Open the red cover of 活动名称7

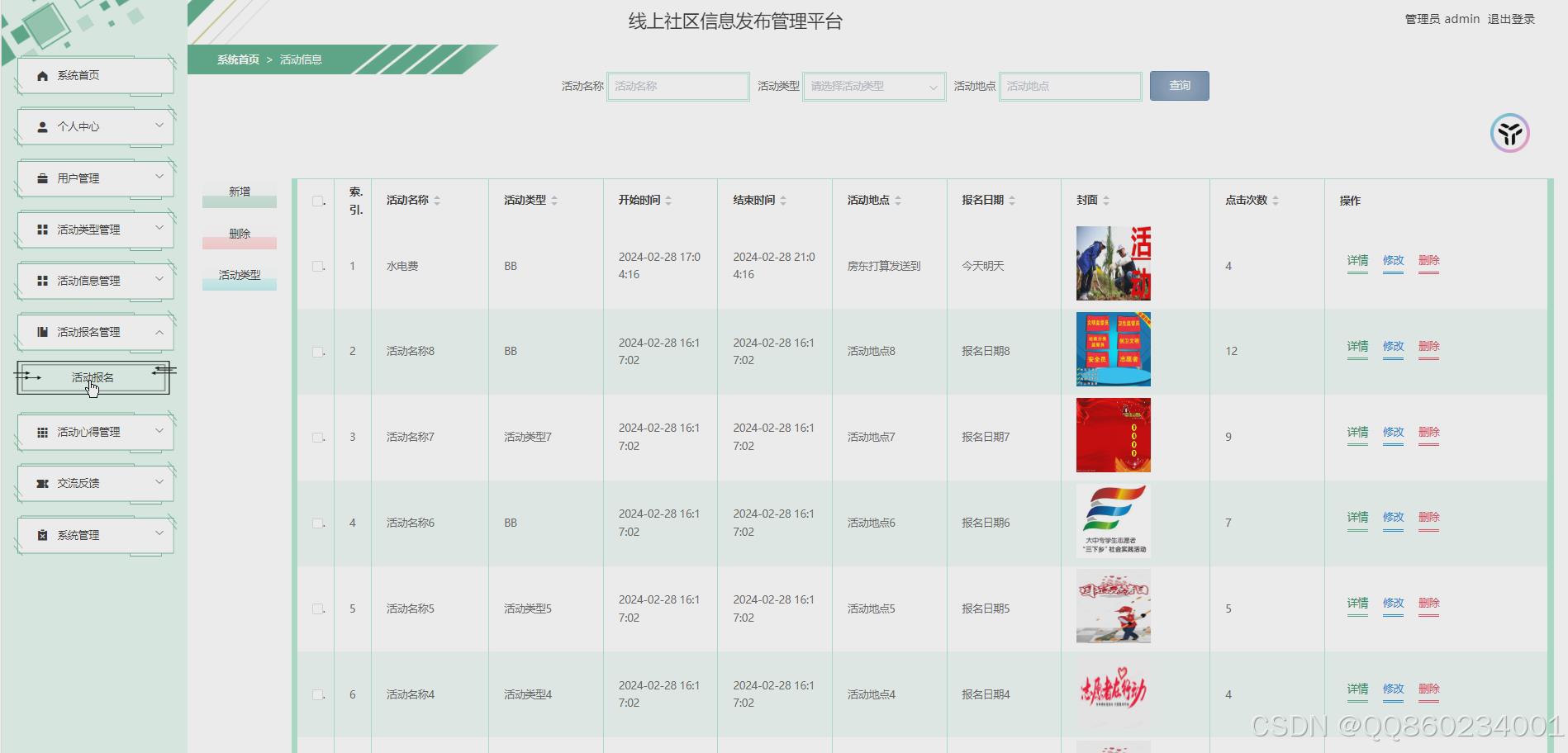pyautogui.click(x=1114, y=435)
